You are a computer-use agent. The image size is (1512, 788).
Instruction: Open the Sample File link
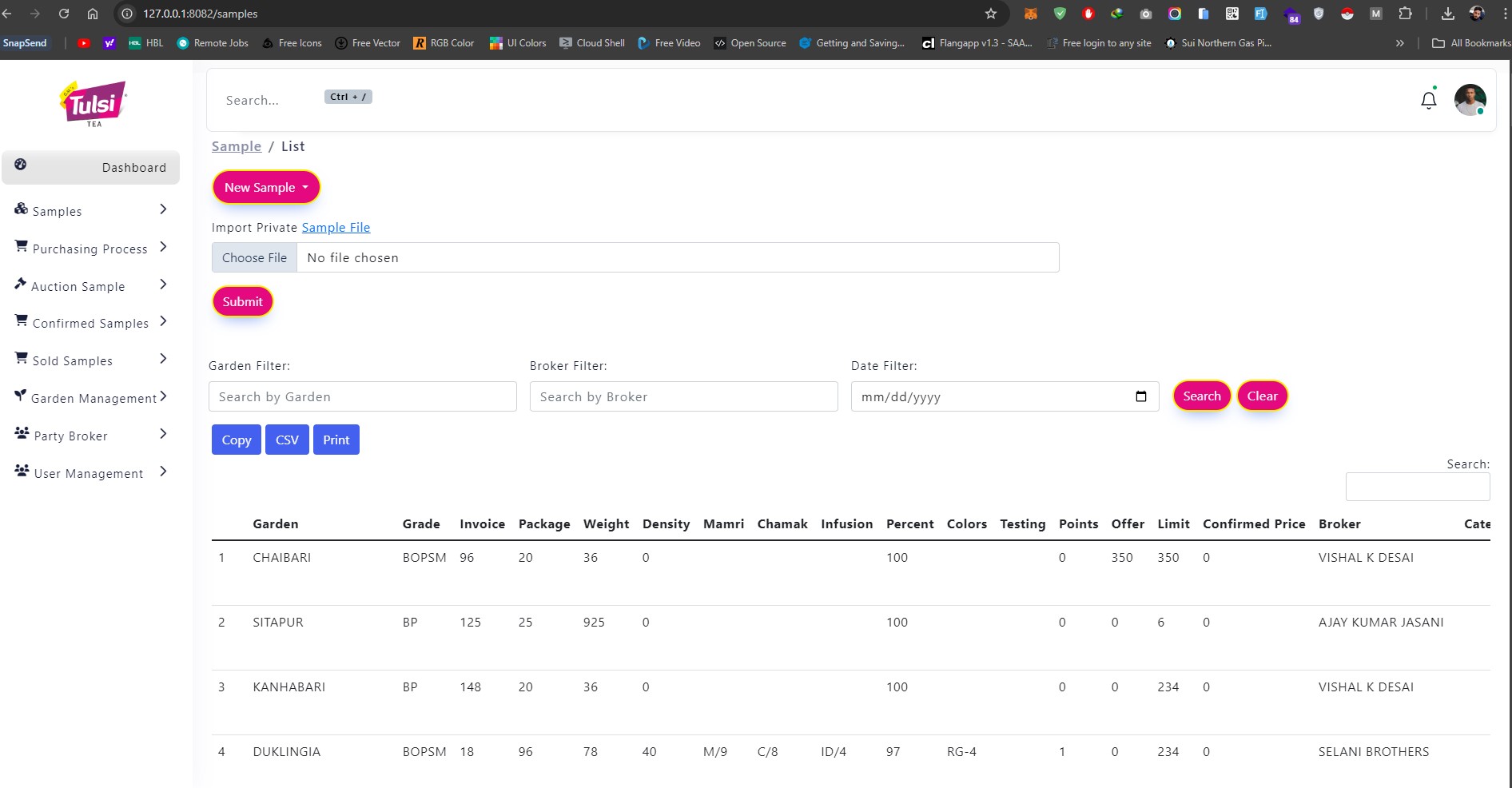coord(336,228)
